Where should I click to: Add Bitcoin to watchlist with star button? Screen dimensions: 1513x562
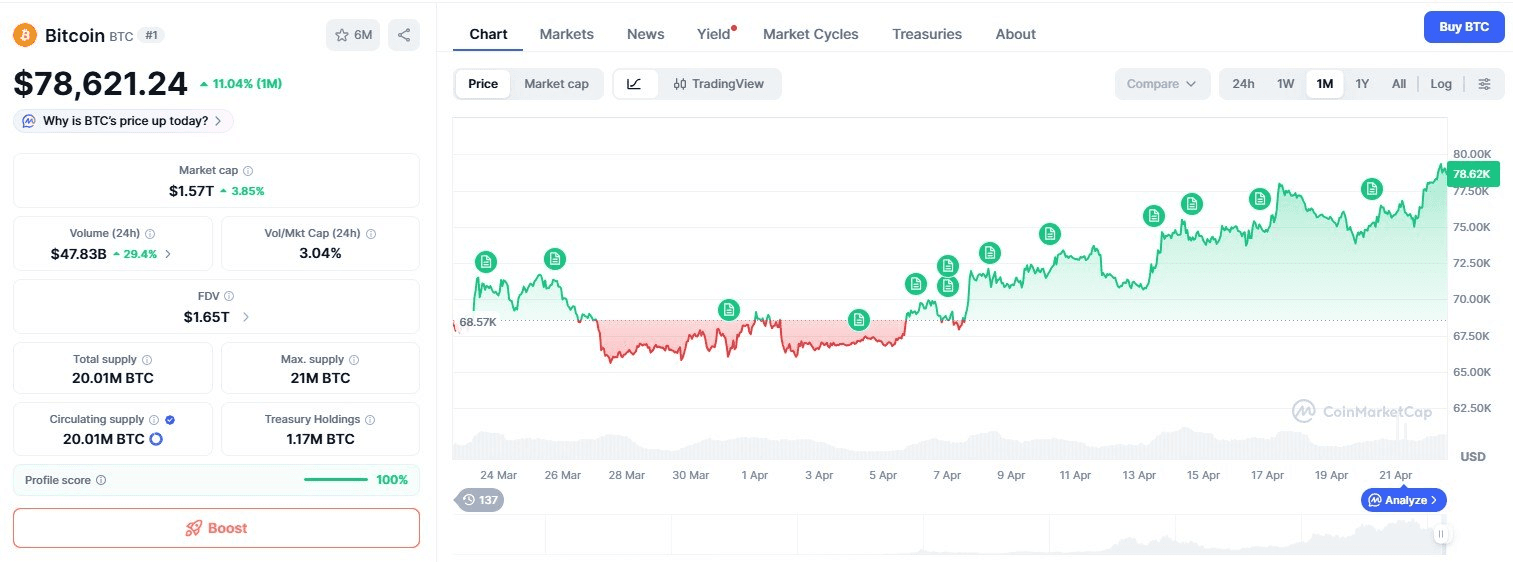(353, 35)
